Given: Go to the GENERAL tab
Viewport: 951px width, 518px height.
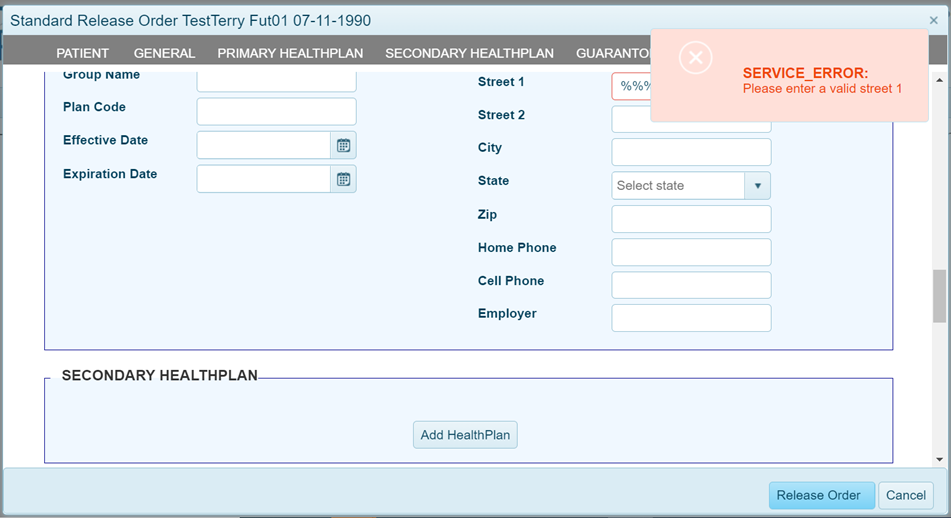Looking at the screenshot, I should 164,53.
